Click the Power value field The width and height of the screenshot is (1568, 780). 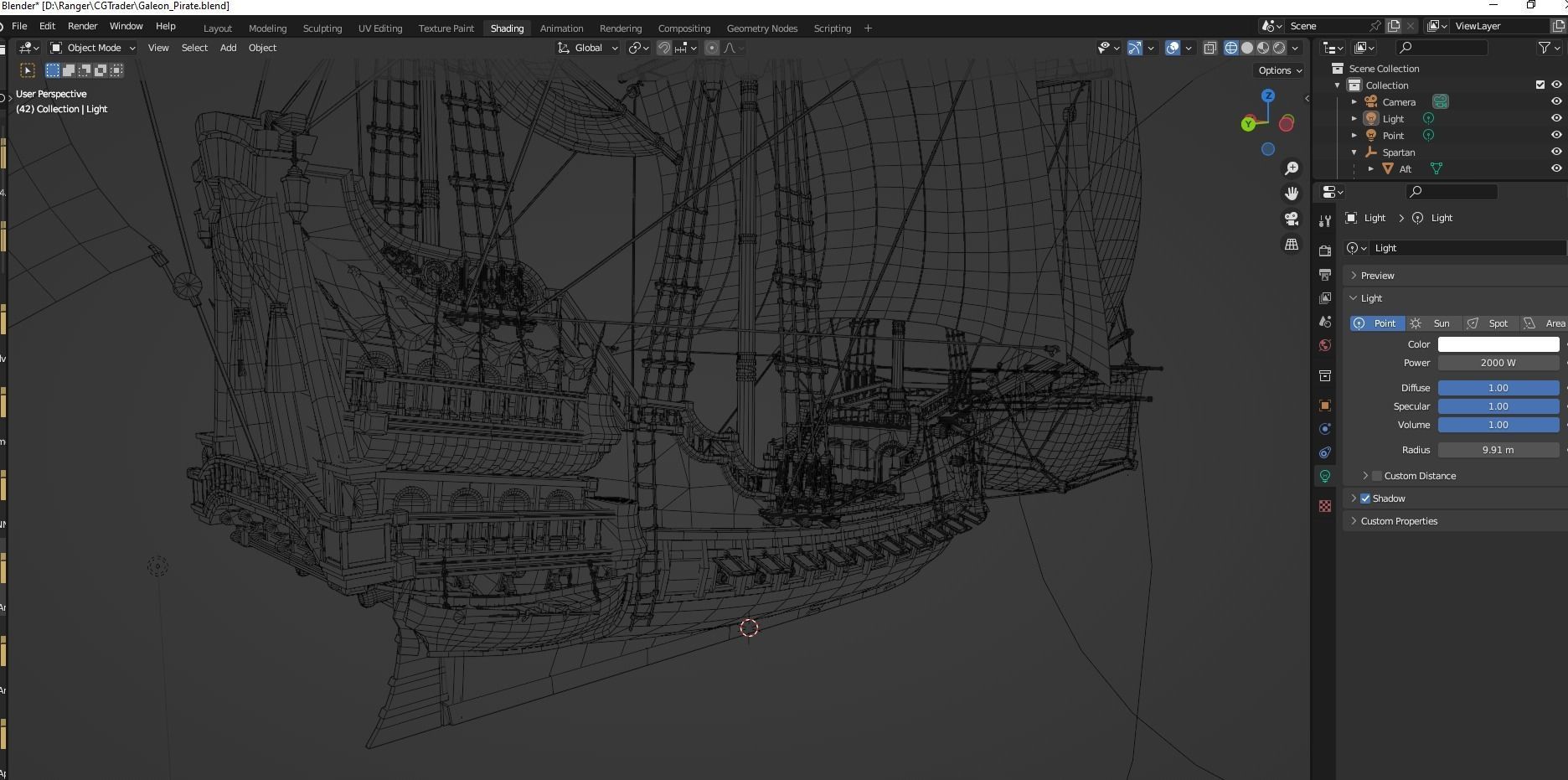tap(1498, 363)
